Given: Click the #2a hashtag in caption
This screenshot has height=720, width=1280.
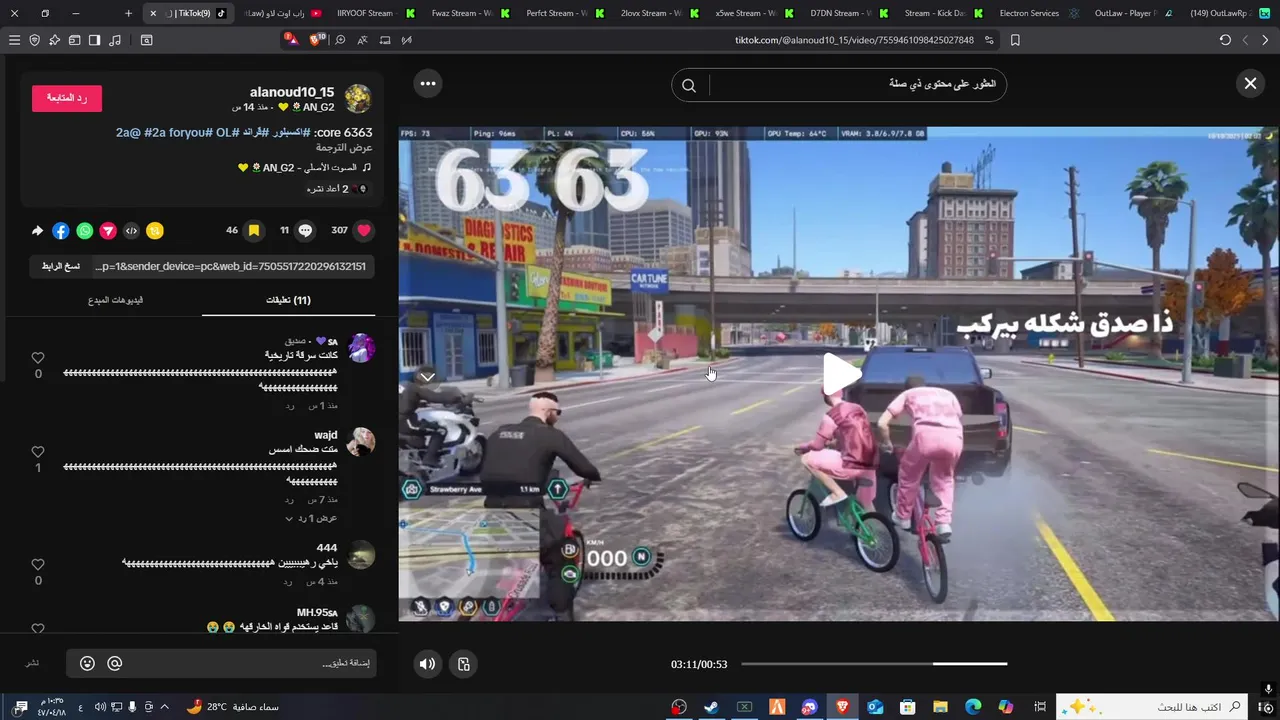Looking at the screenshot, I should [x=153, y=132].
